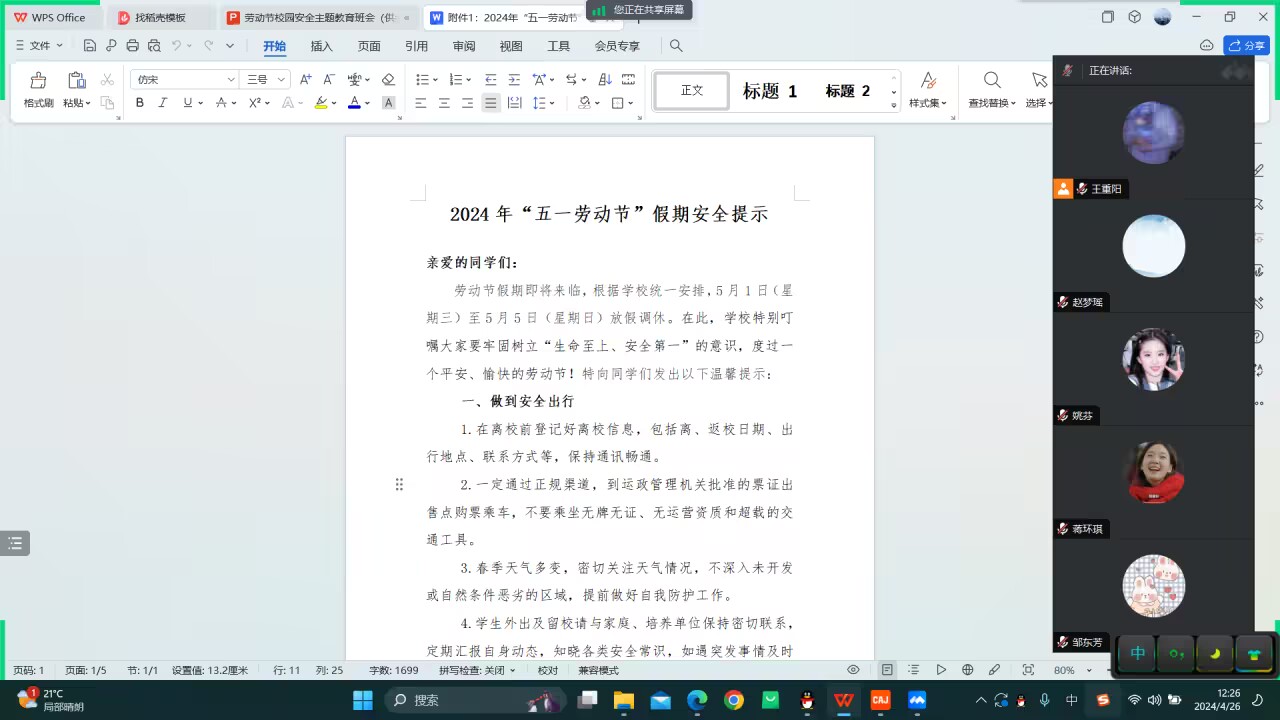The height and width of the screenshot is (720, 1280).
Task: Click the clear formatting eraser icon
Action: (388, 79)
